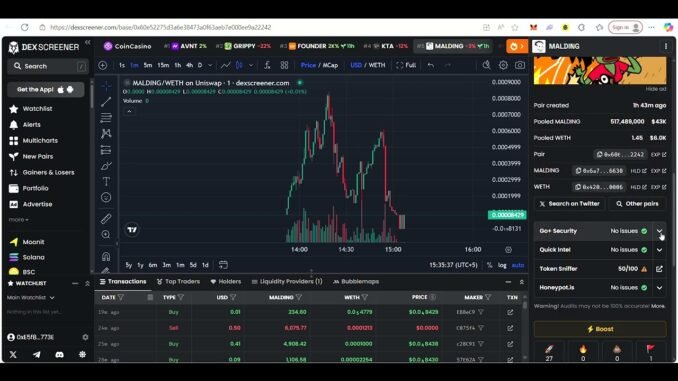Click the current price label 0.00008429
Image resolution: width=678 pixels, height=381 pixels.
[507, 215]
